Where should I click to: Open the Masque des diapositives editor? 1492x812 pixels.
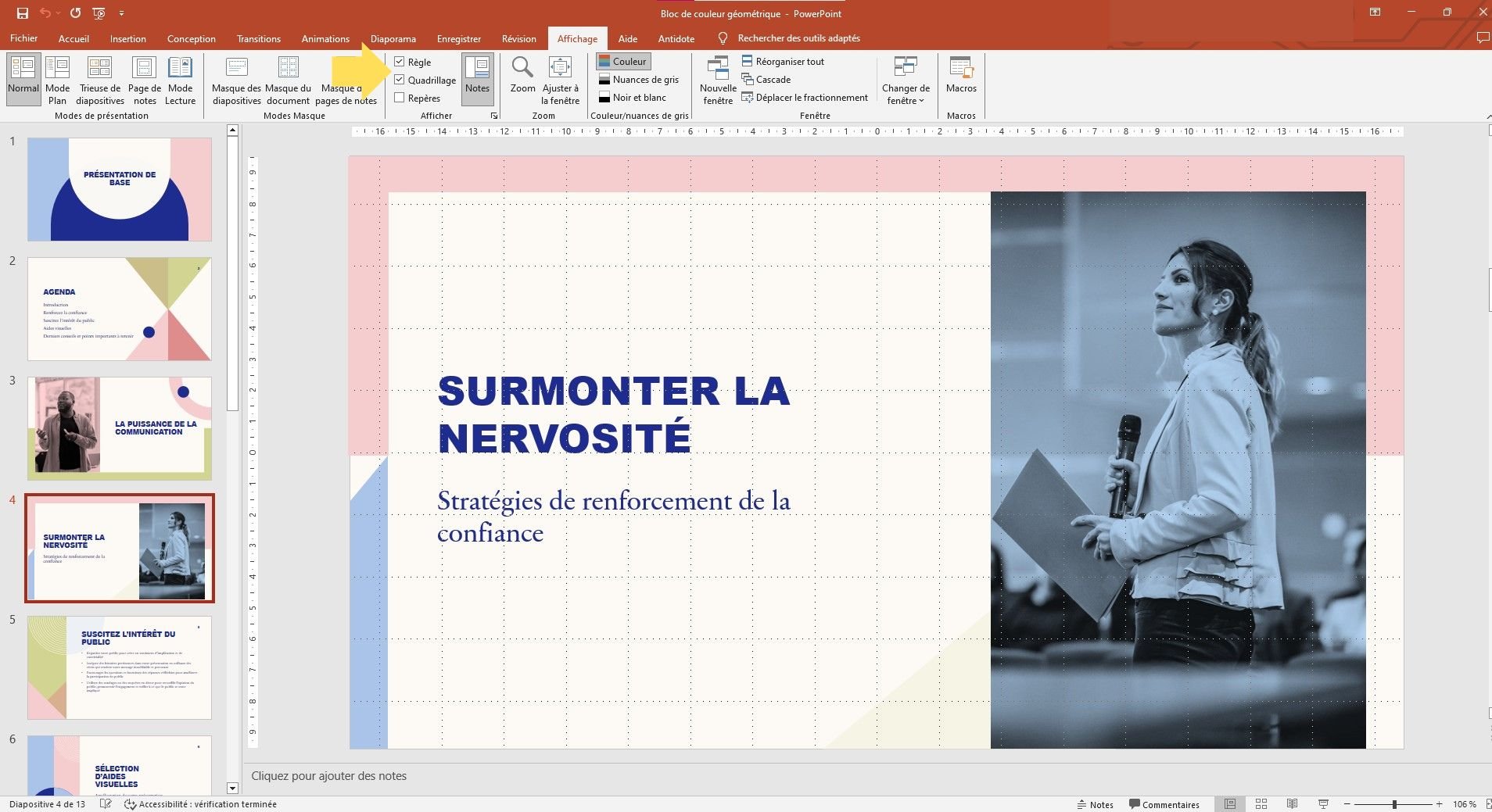236,78
